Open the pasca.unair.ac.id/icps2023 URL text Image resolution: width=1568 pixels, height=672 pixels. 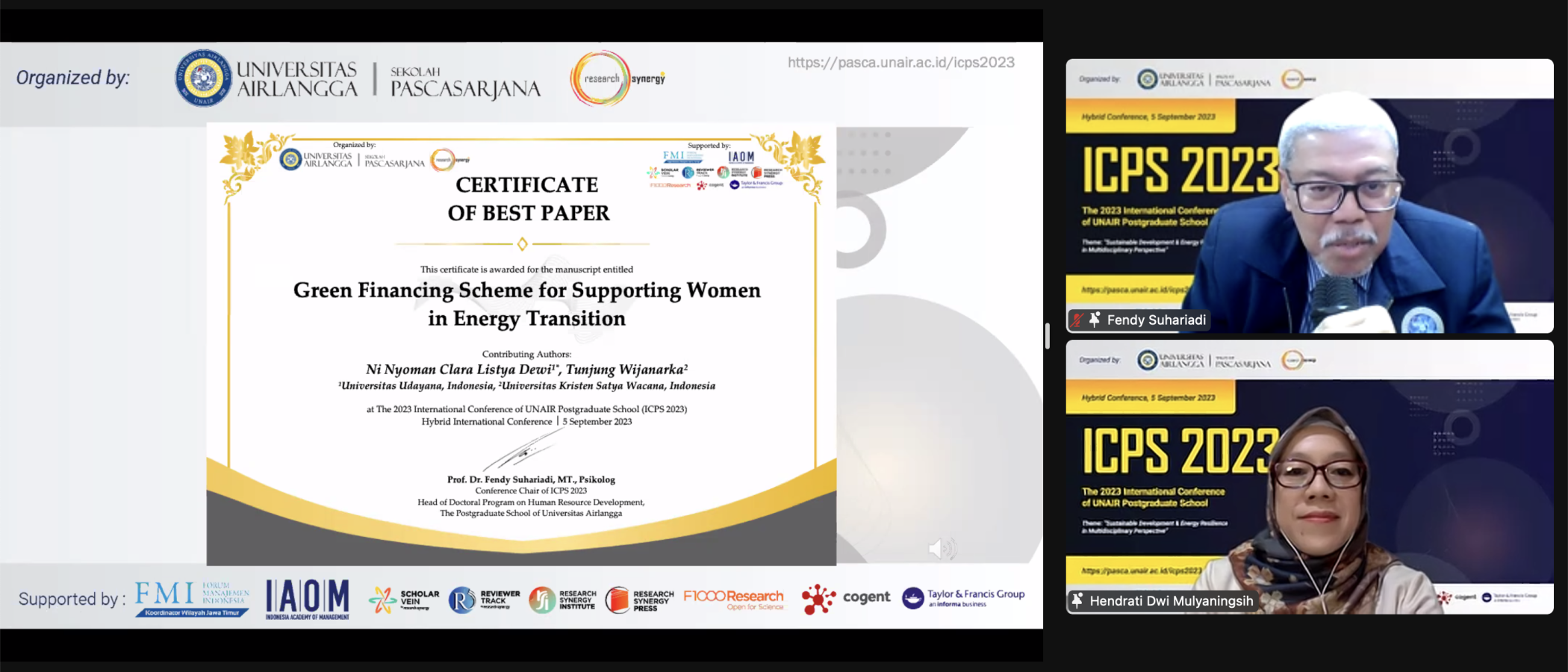coord(901,63)
